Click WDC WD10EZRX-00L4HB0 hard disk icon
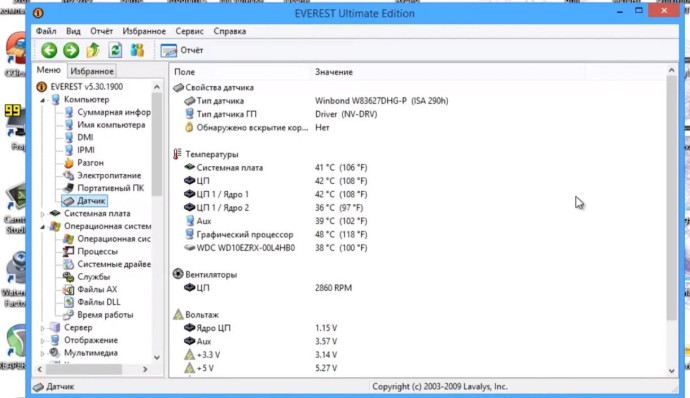This screenshot has height=398, width=690. point(190,248)
